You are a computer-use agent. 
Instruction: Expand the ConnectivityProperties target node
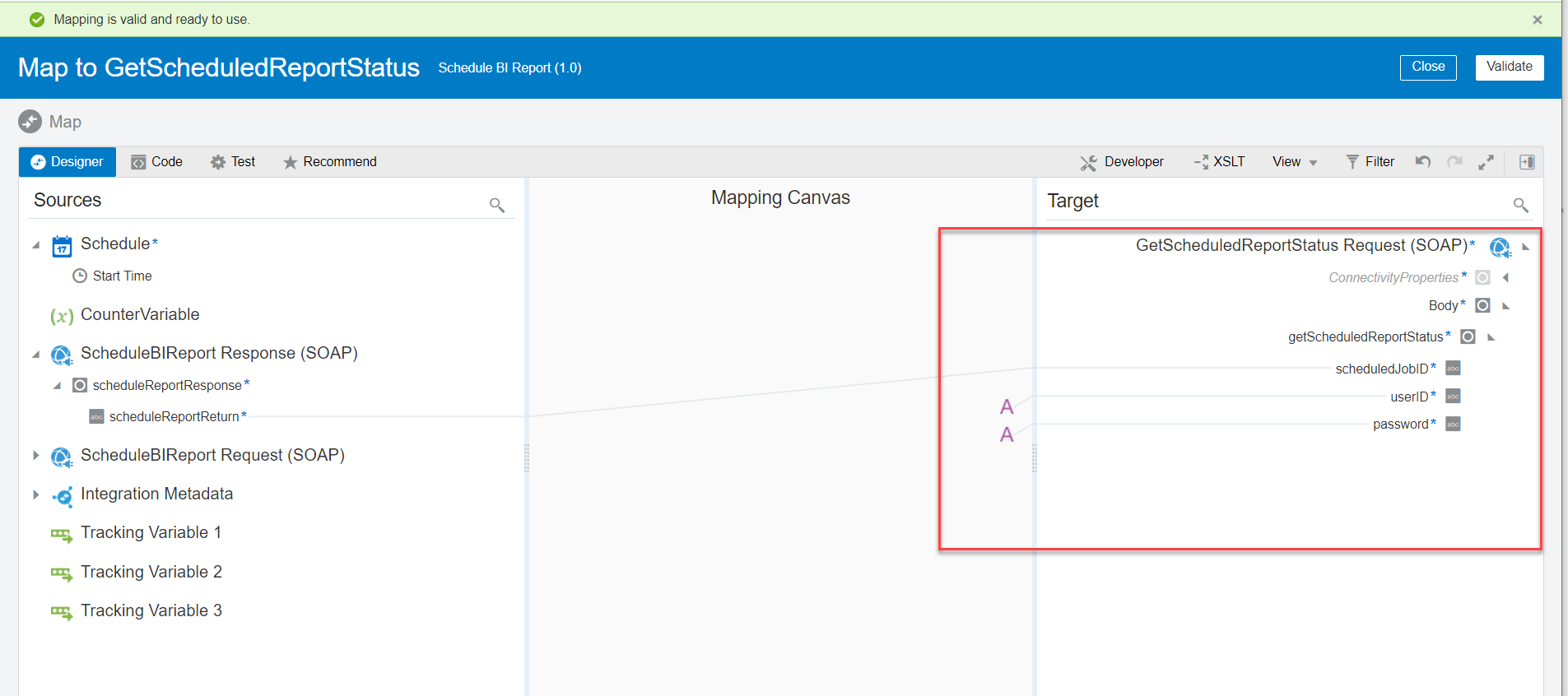(1505, 278)
